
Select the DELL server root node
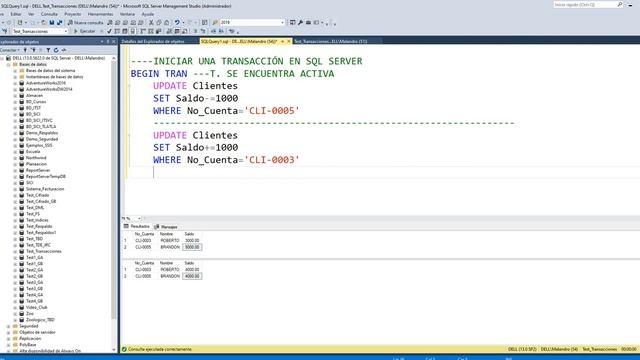point(59,58)
